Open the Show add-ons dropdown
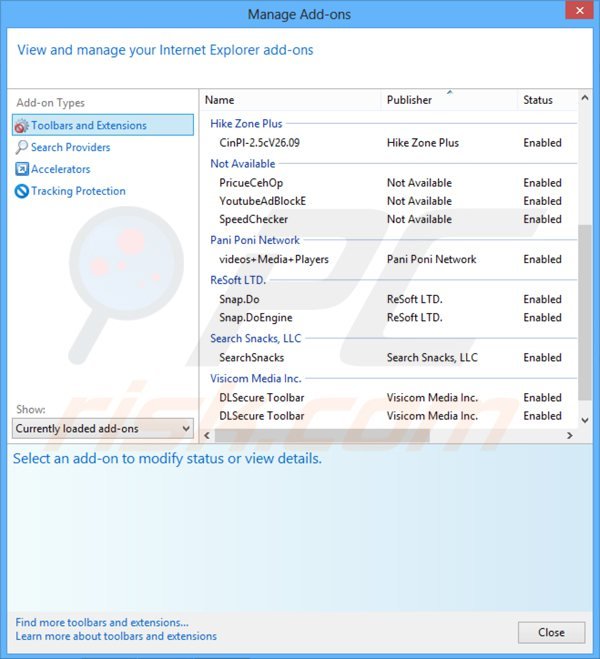 [x=103, y=429]
